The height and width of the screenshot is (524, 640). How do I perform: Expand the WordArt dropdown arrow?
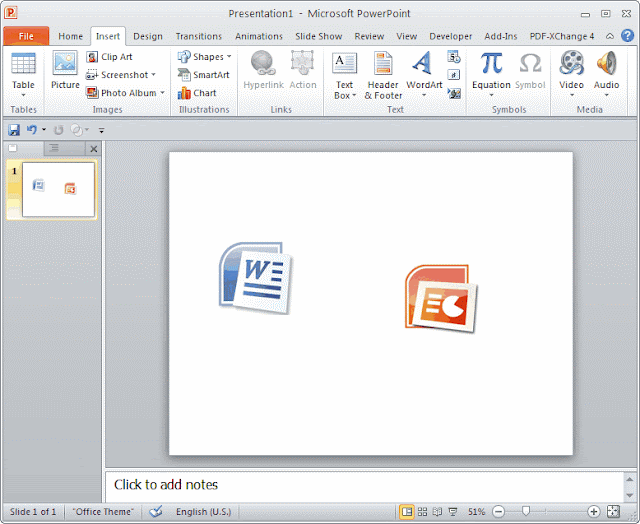click(424, 95)
